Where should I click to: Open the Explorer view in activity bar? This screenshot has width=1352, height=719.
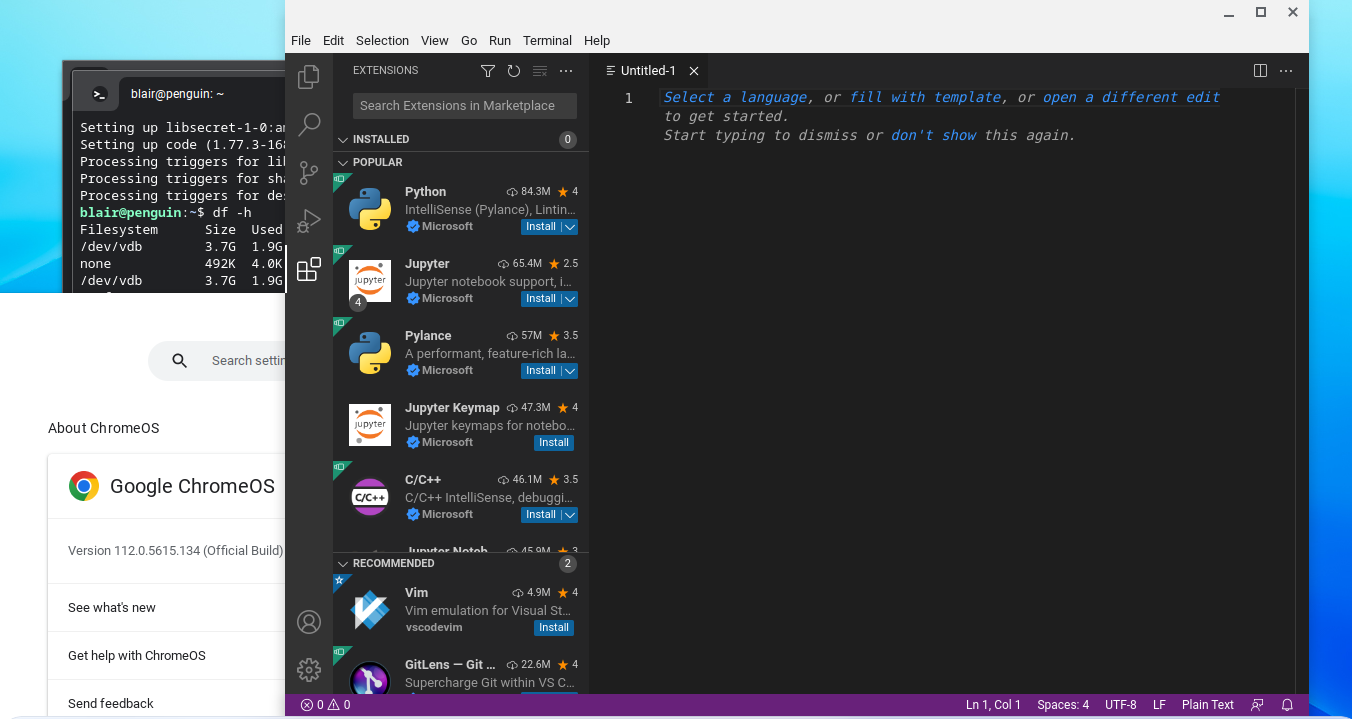309,77
